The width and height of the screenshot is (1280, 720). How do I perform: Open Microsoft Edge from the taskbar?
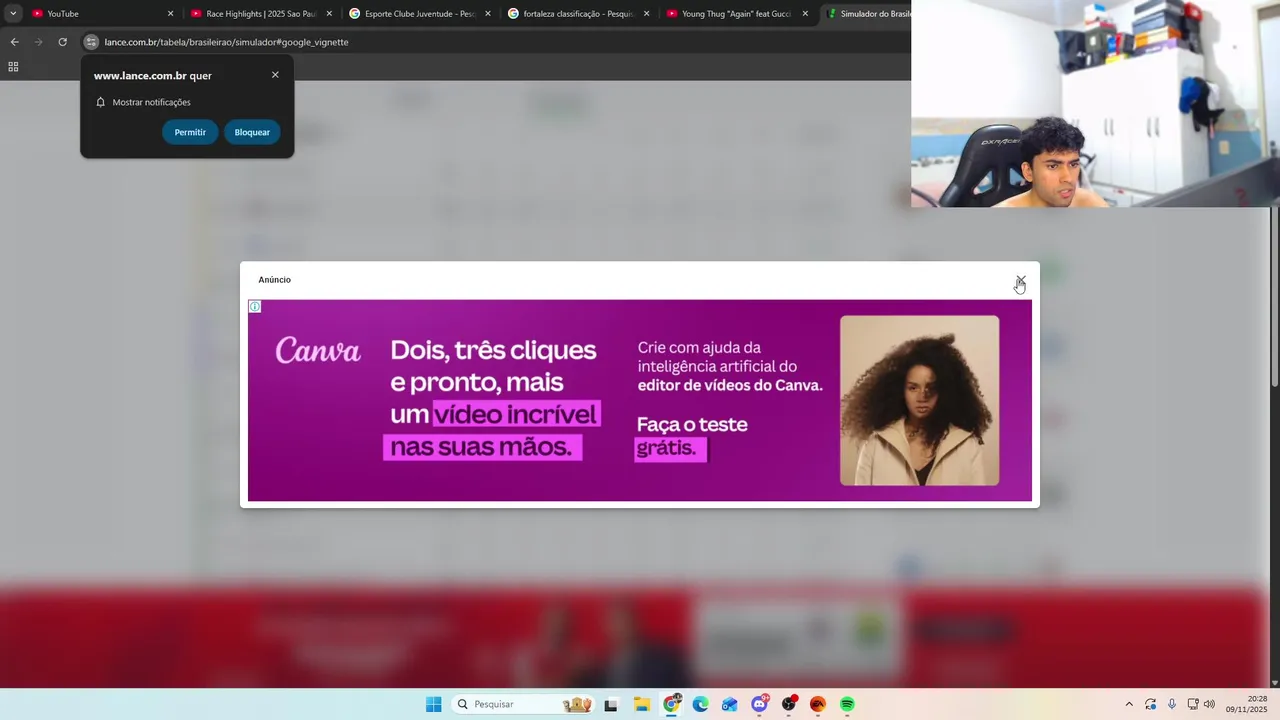click(x=700, y=704)
